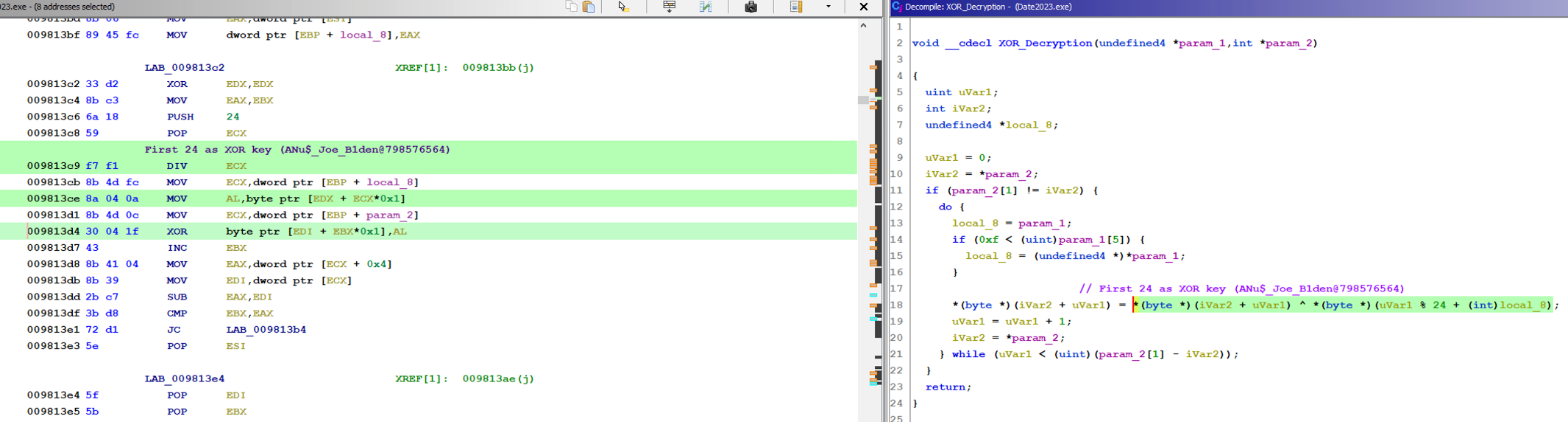Open the diff view icon
Screen dimensions: 1568x422
706,7
